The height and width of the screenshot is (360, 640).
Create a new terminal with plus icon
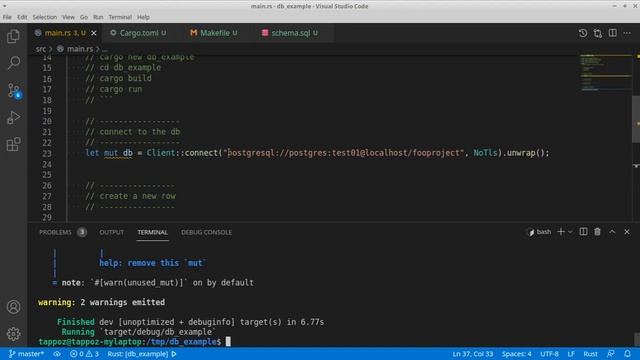pyautogui.click(x=560, y=232)
